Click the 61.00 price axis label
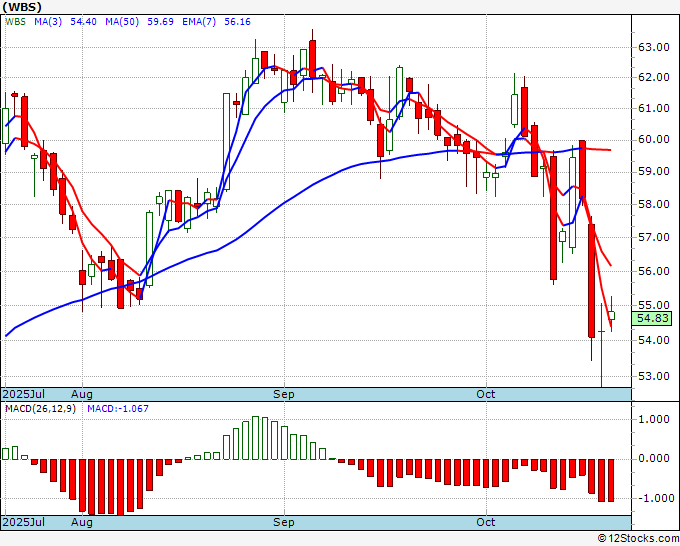Screen dimensions: 680x546 654,108
